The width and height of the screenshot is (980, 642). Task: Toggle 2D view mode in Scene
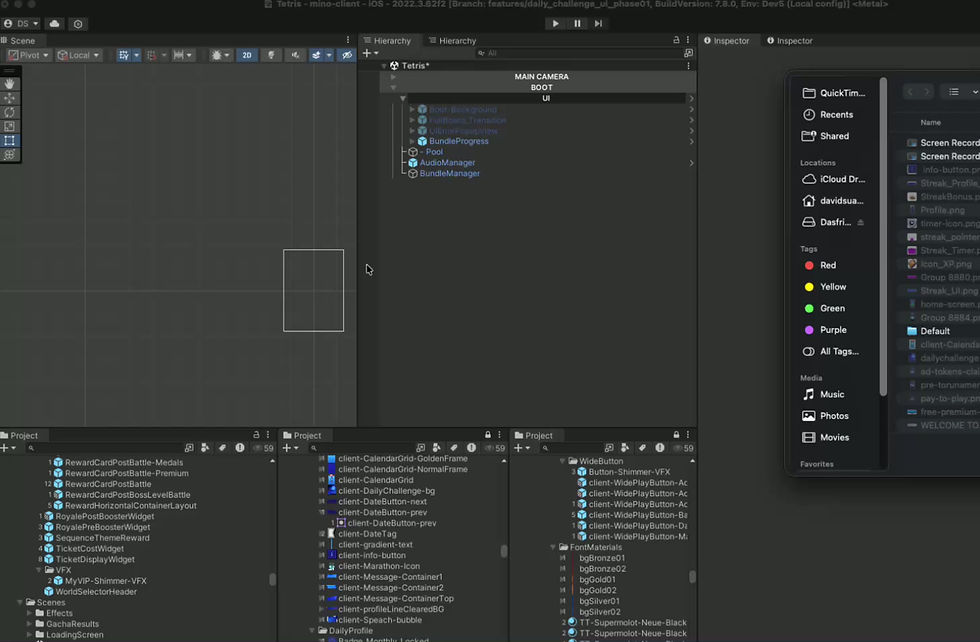pos(247,55)
